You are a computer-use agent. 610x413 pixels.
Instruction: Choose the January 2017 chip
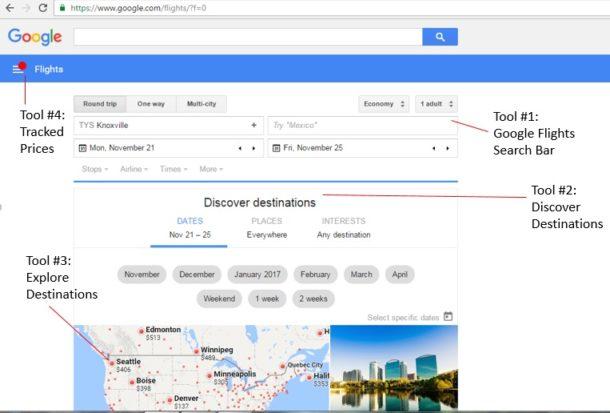tap(257, 274)
